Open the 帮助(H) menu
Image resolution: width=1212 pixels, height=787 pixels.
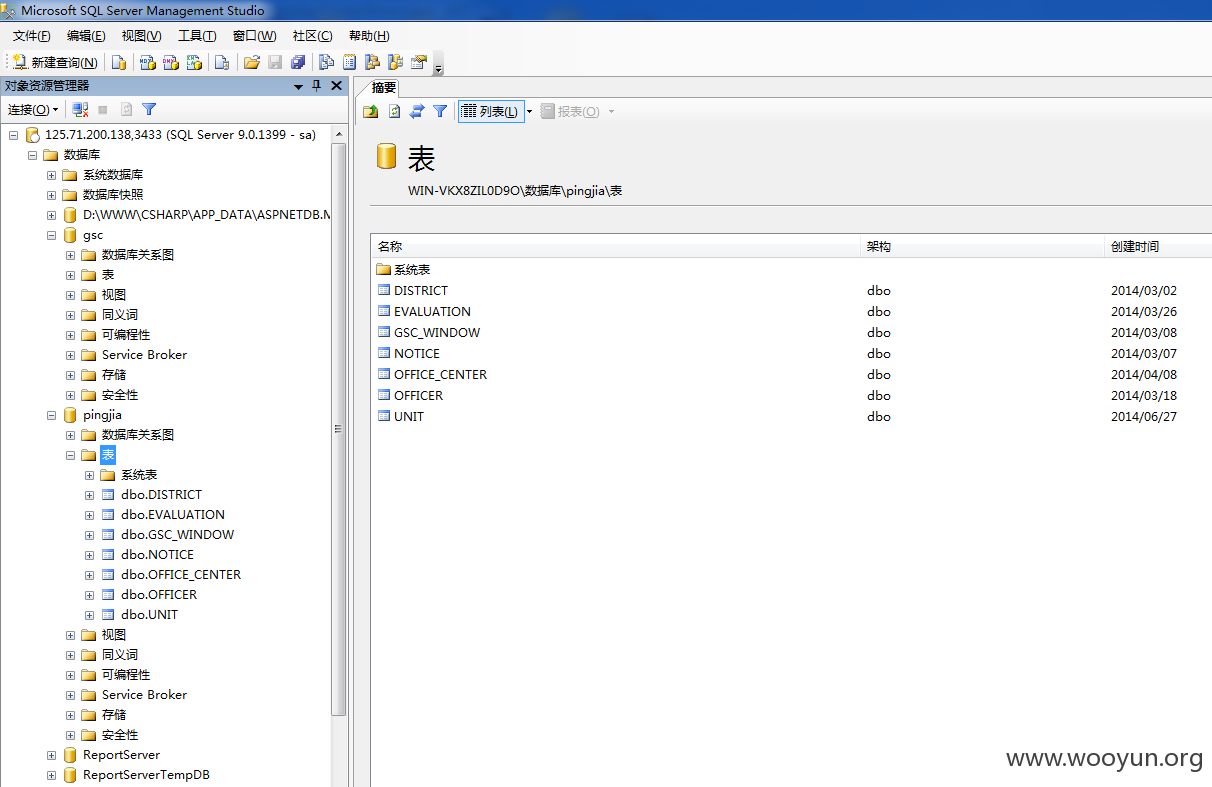[369, 36]
